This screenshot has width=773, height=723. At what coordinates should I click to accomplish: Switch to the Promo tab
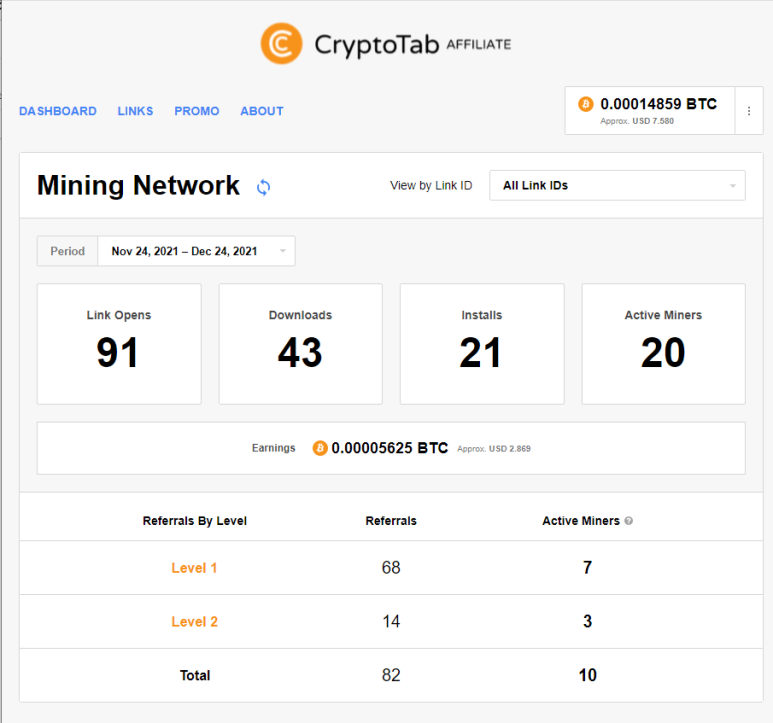coord(197,111)
